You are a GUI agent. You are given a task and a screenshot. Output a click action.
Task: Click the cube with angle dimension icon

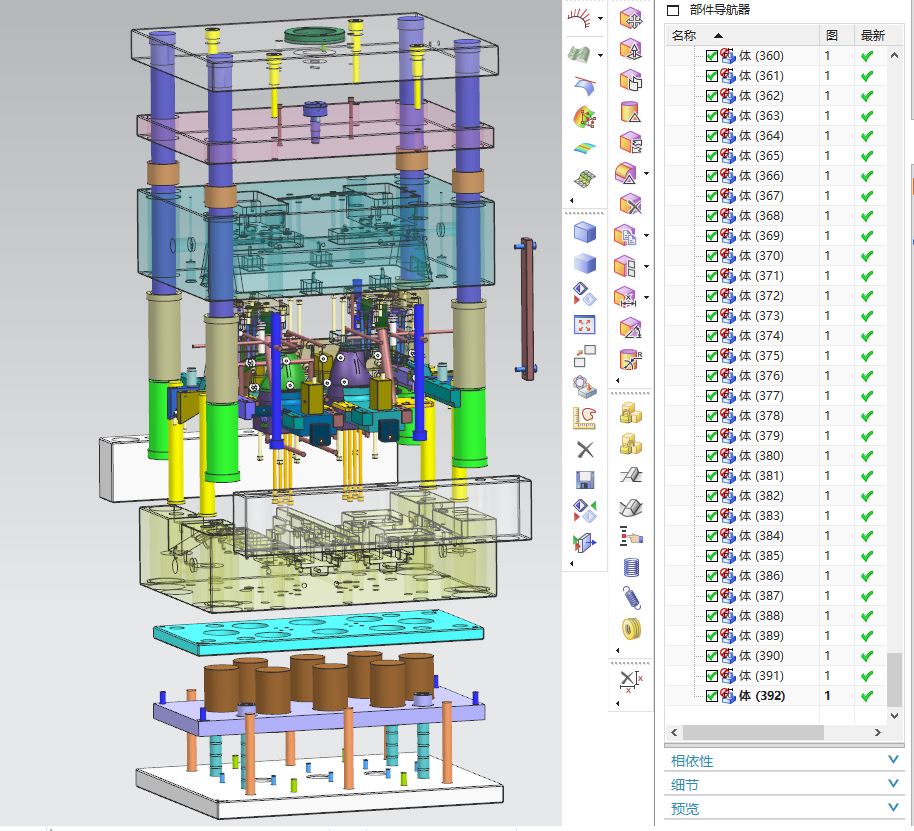pyautogui.click(x=631, y=328)
